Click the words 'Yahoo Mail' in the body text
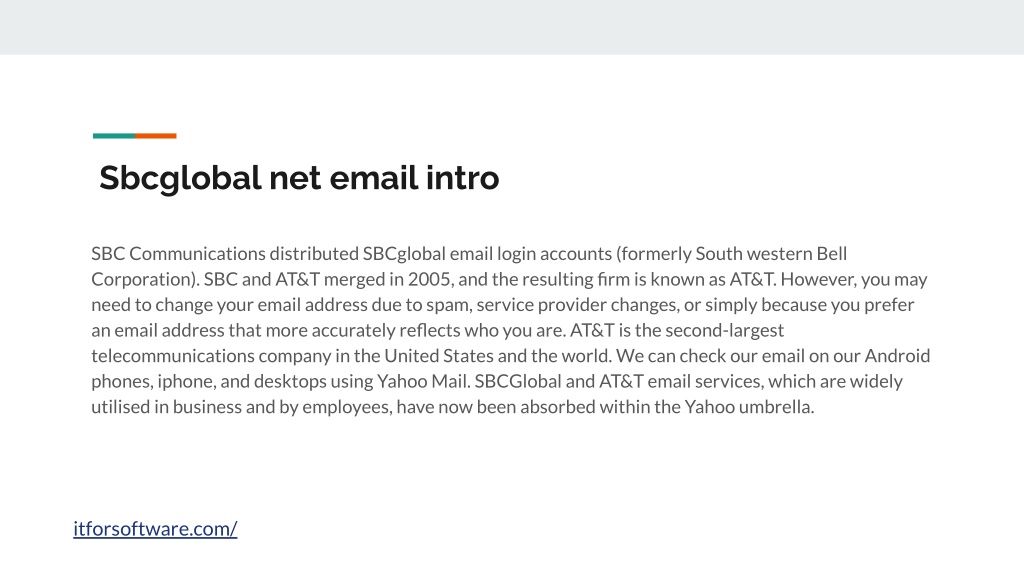The height and width of the screenshot is (576, 1024). (x=422, y=381)
